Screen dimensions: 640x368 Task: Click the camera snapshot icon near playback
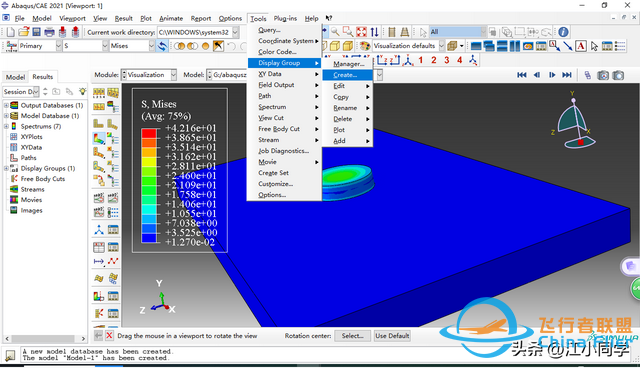[x=603, y=75]
